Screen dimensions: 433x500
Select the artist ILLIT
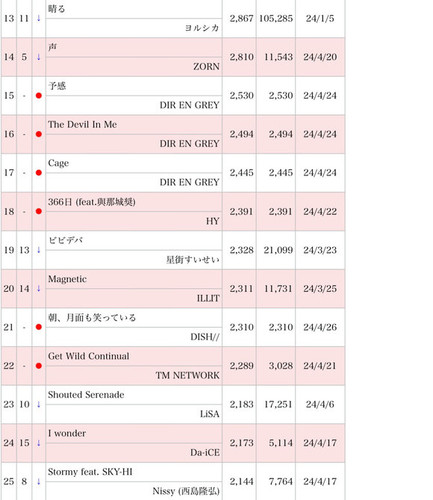[x=208, y=298]
